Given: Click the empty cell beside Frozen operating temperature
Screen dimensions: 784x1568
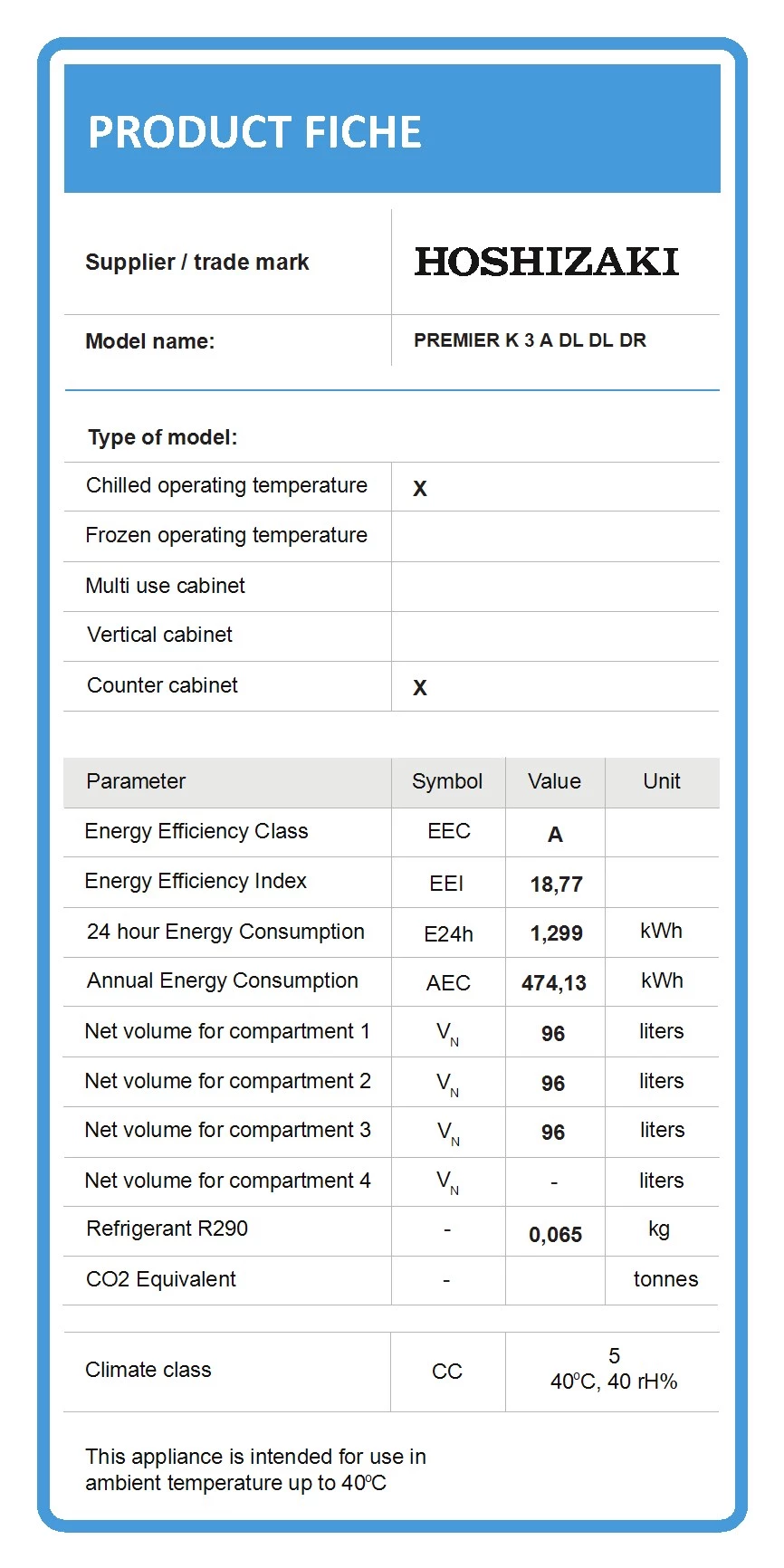Looking at the screenshot, I should pyautogui.click(x=555, y=536).
